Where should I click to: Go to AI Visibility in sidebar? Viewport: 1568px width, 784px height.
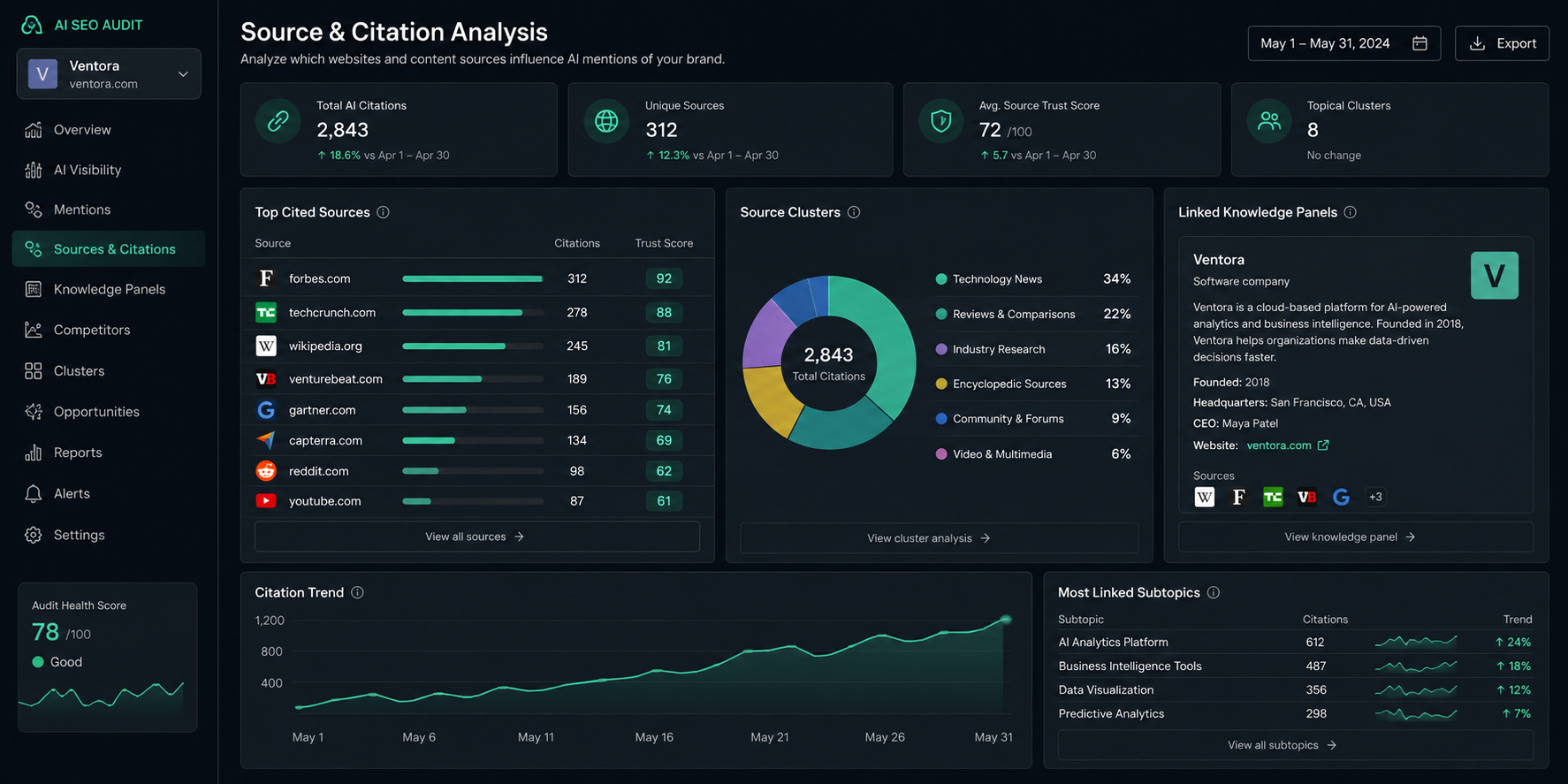108,170
